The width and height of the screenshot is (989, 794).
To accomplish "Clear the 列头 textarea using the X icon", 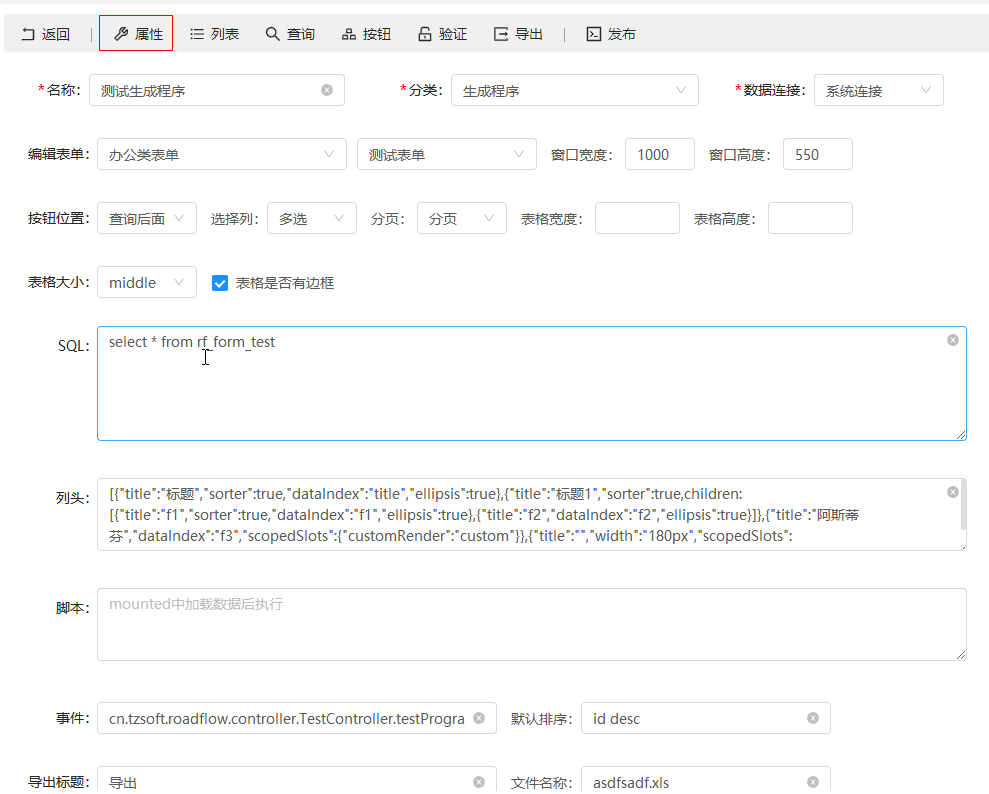I will click(x=952, y=492).
